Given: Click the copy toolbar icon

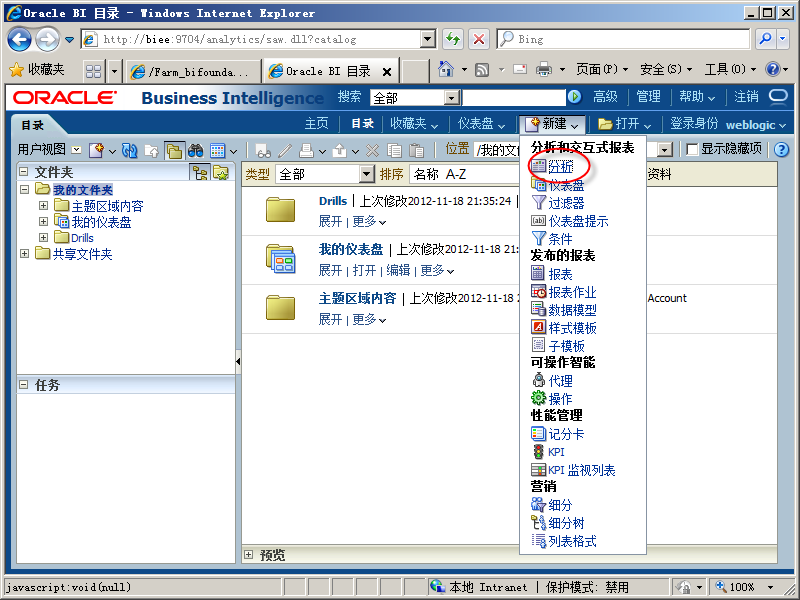Looking at the screenshot, I should 394,150.
